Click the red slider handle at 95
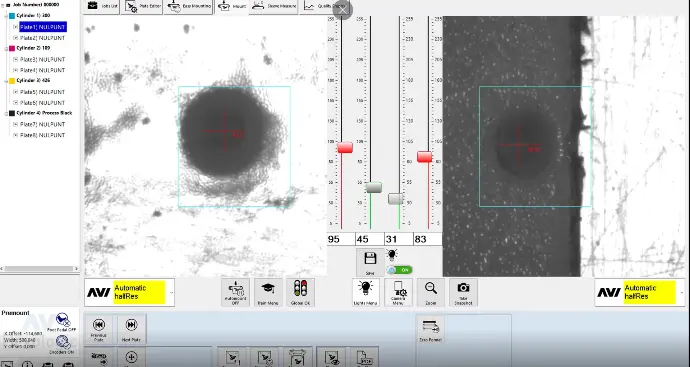 coord(345,147)
